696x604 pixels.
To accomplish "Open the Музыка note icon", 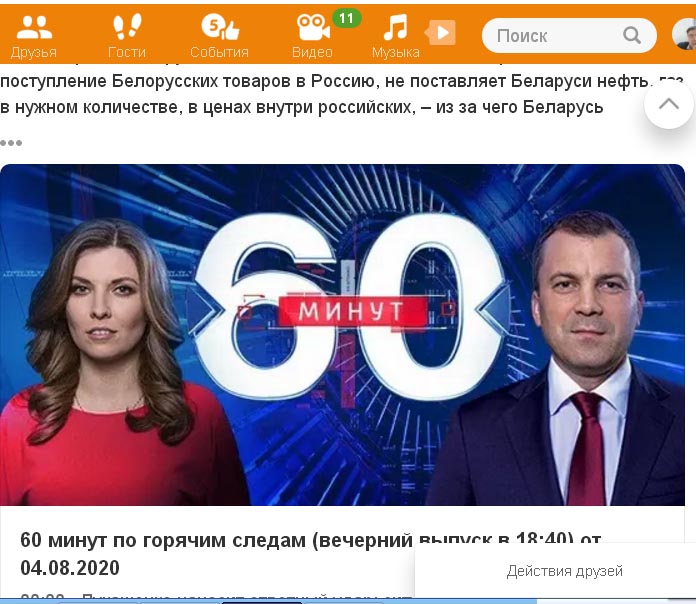I will click(x=395, y=27).
